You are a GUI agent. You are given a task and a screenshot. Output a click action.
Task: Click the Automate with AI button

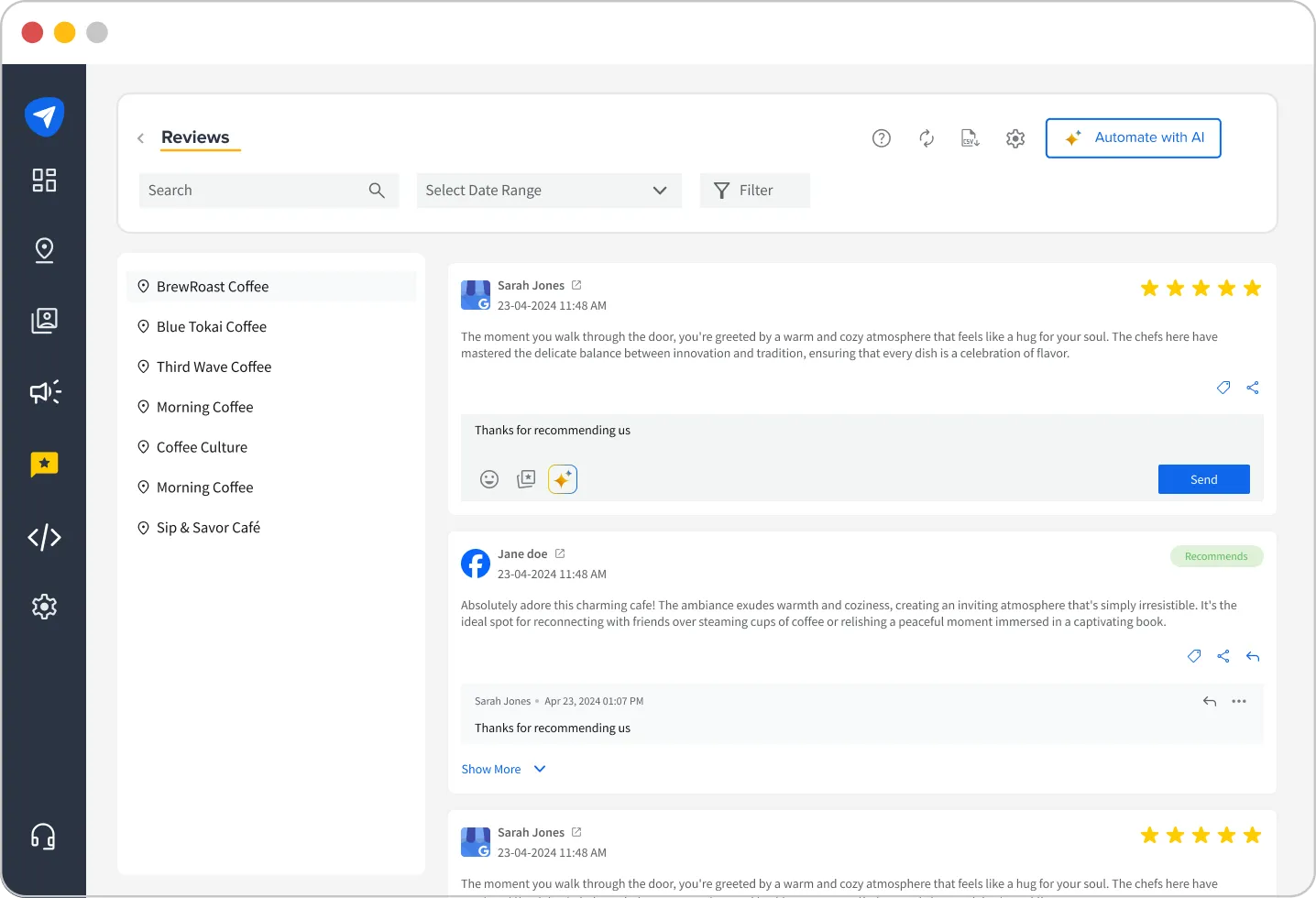click(x=1134, y=137)
